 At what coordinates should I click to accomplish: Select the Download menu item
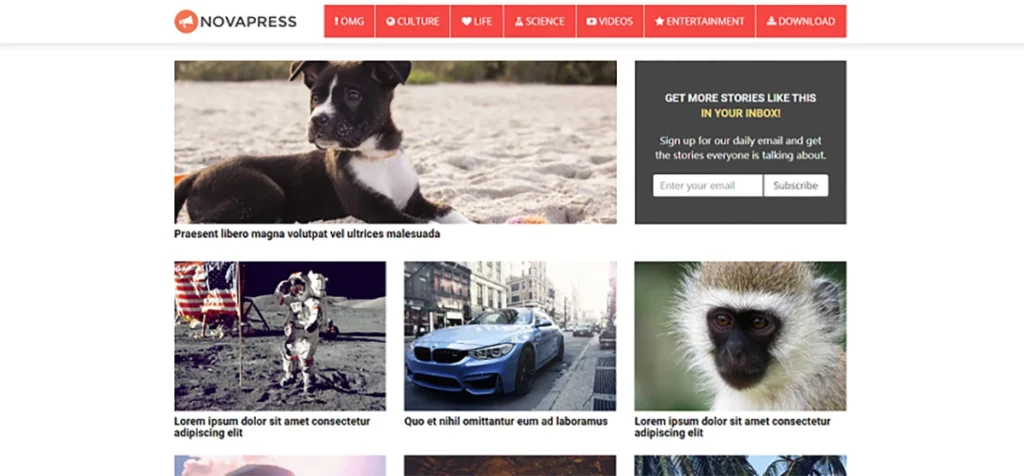click(801, 22)
